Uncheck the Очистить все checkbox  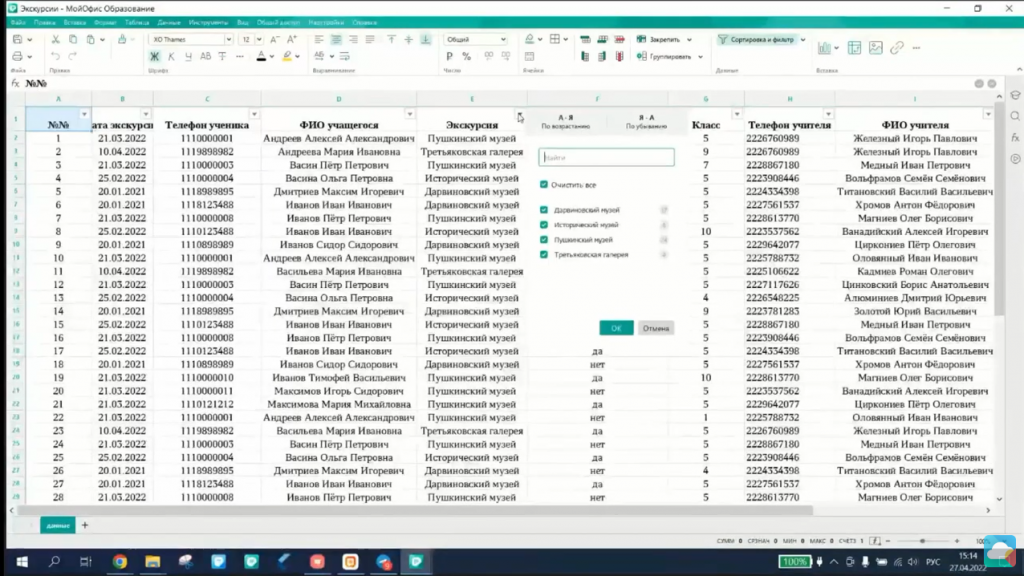544,185
